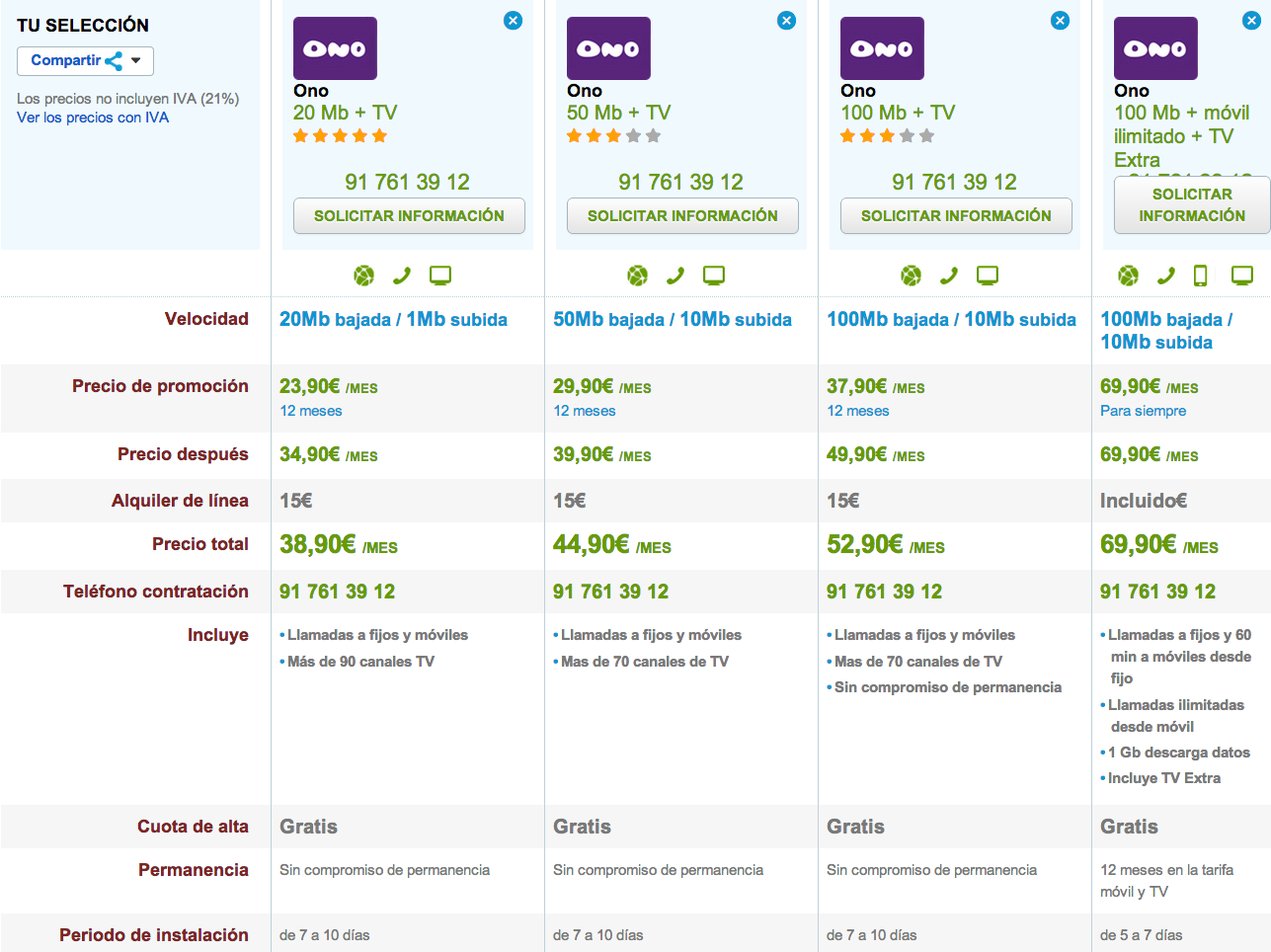The height and width of the screenshot is (952, 1271).
Task: Click phone number in 20 Mb plan header
Action: click(407, 182)
